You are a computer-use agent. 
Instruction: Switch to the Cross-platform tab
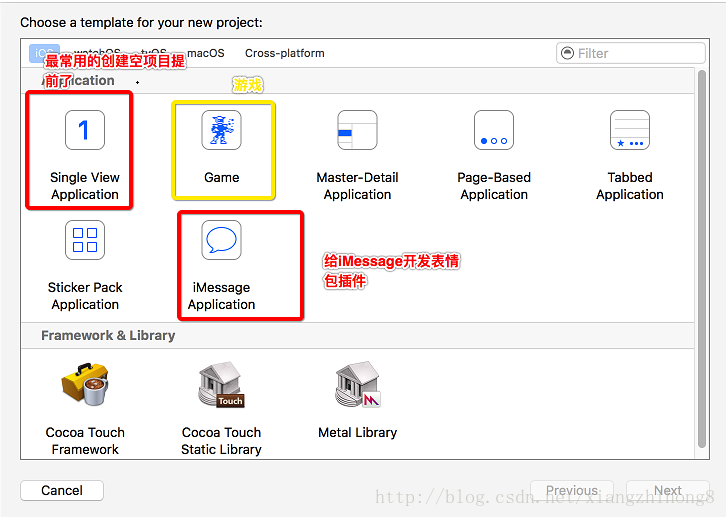tap(285, 53)
